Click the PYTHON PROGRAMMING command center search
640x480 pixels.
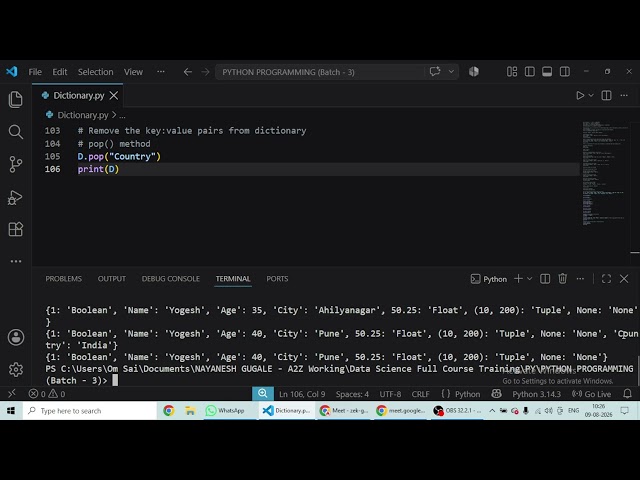[320, 72]
